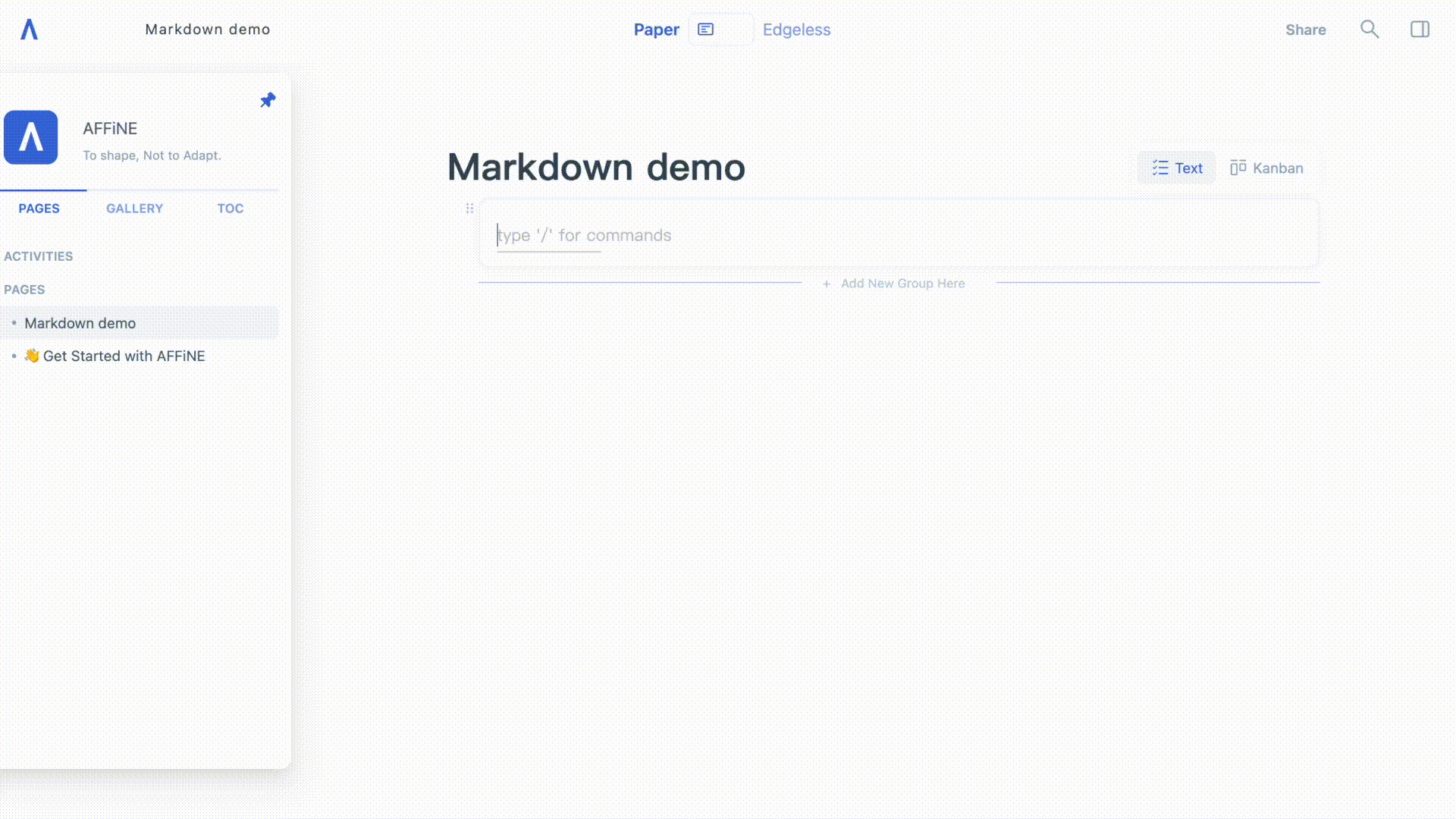Switch to Text view
This screenshot has height=819, width=1456.
(x=1177, y=168)
